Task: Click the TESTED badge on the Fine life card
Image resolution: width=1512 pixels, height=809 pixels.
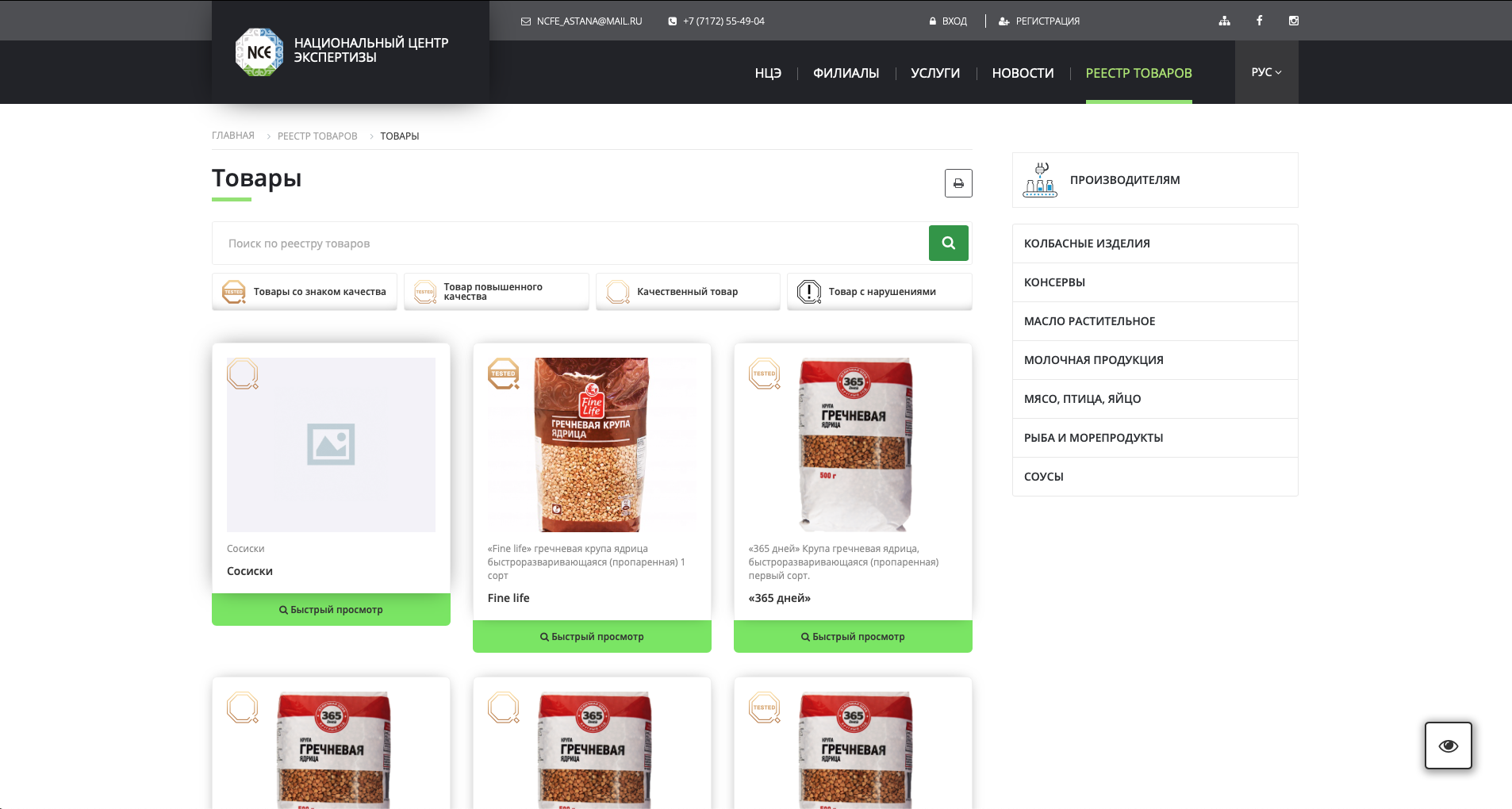Action: [x=504, y=374]
